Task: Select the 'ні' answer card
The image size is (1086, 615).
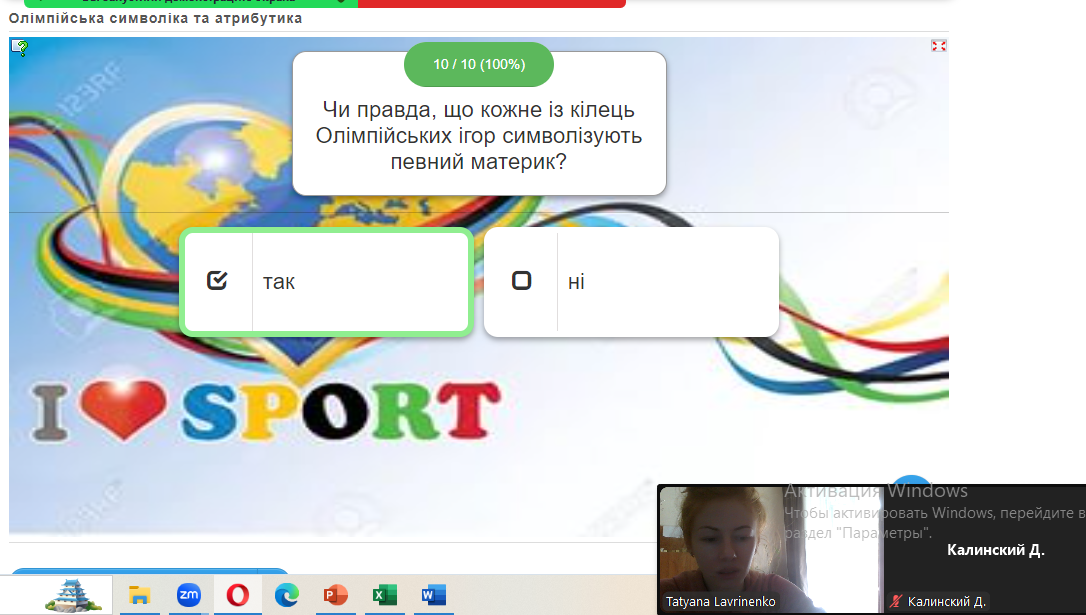Action: pyautogui.click(x=631, y=282)
